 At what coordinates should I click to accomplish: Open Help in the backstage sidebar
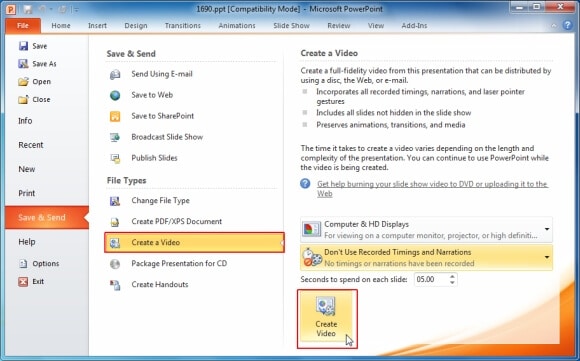coord(27,242)
